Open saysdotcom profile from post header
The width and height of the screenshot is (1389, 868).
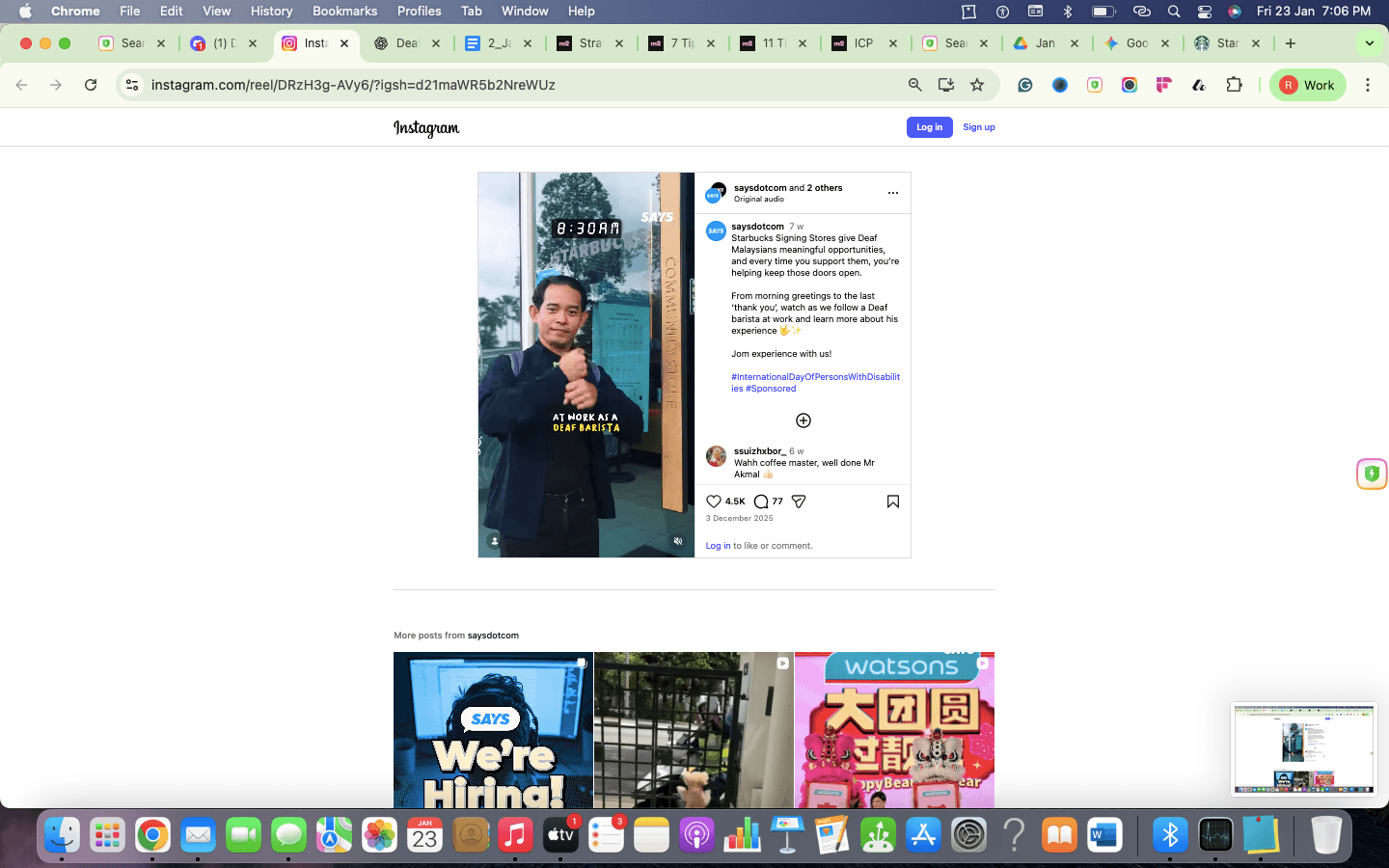point(760,188)
